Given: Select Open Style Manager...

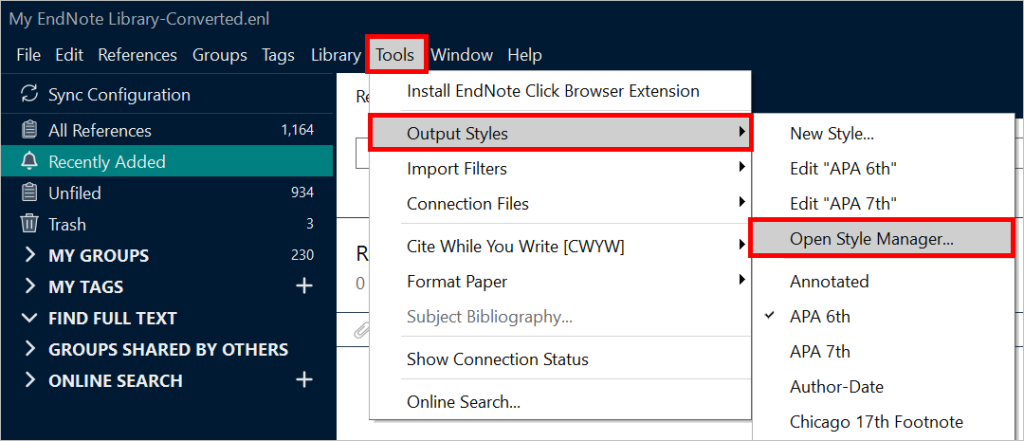Looking at the screenshot, I should (882, 239).
